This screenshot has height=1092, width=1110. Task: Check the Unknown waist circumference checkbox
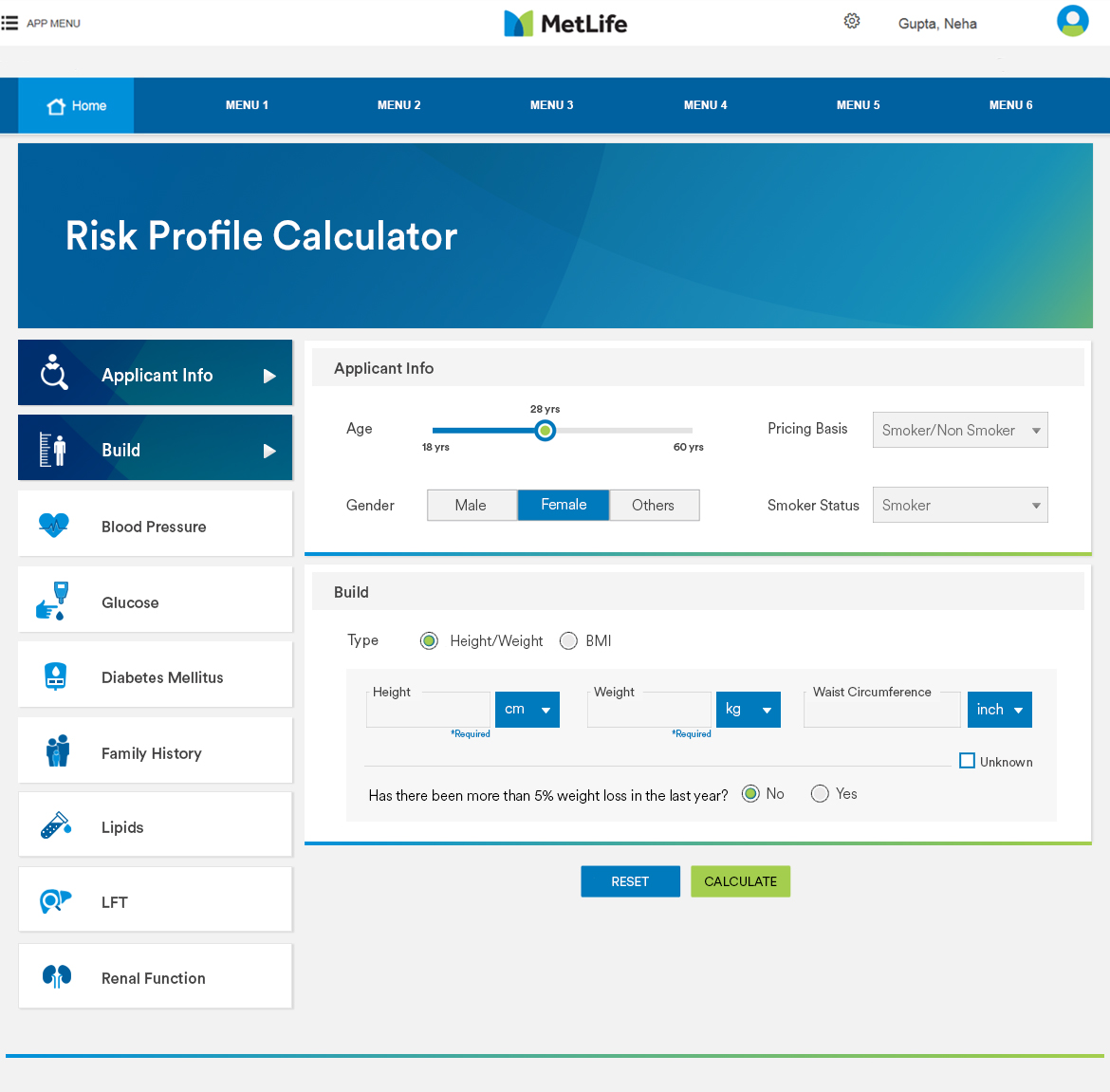[967, 761]
